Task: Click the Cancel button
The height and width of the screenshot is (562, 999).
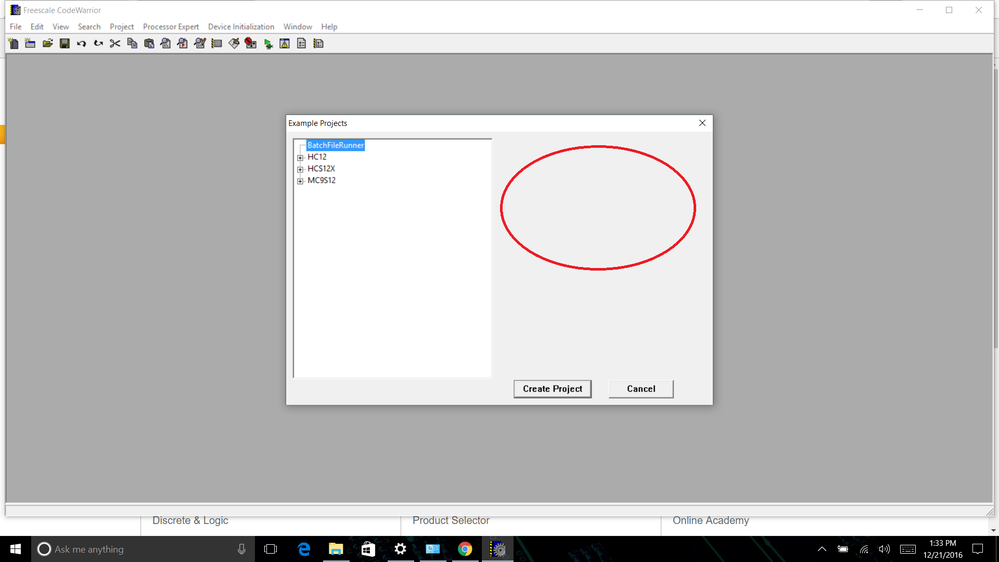Action: pos(641,389)
